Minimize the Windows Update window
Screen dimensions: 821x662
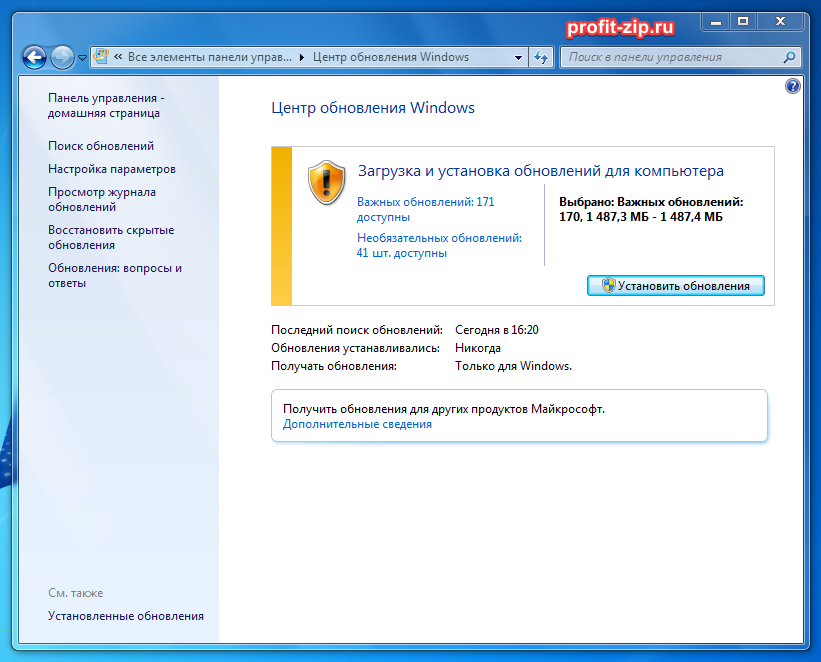[716, 21]
